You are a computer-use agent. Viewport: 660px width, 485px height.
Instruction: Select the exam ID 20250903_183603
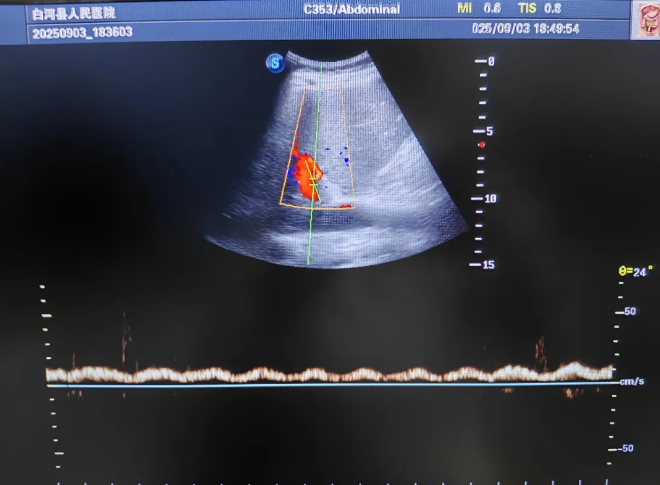pos(82,32)
